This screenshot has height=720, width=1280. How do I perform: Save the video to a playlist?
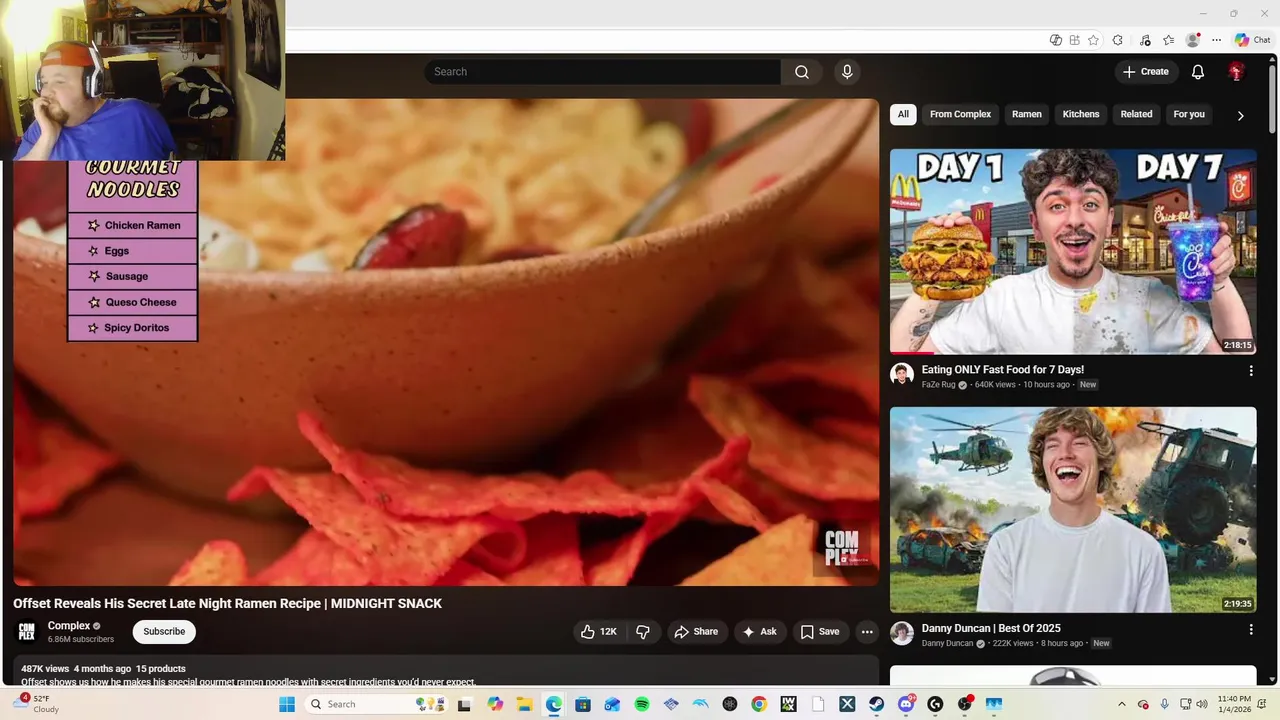820,632
